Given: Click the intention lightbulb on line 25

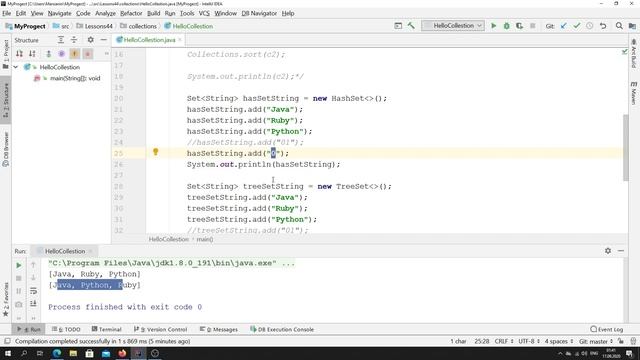Looking at the screenshot, I should tap(156, 152).
